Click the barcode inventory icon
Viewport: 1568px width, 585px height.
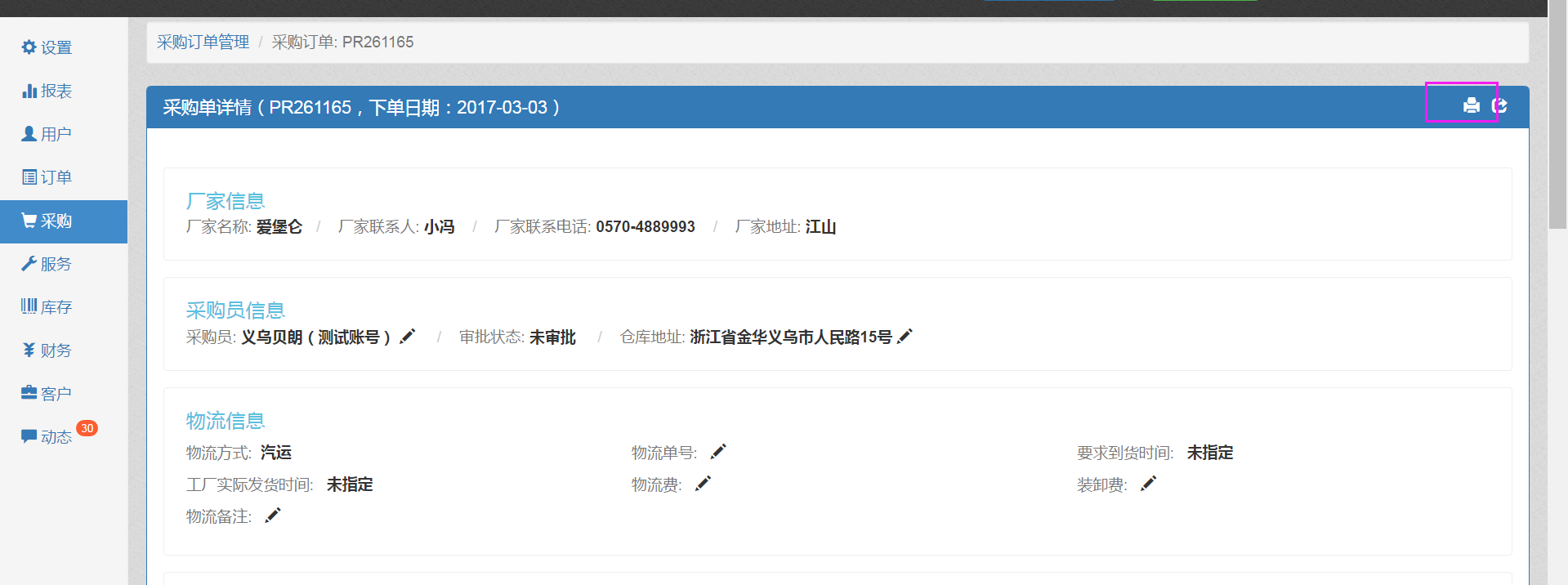(29, 306)
